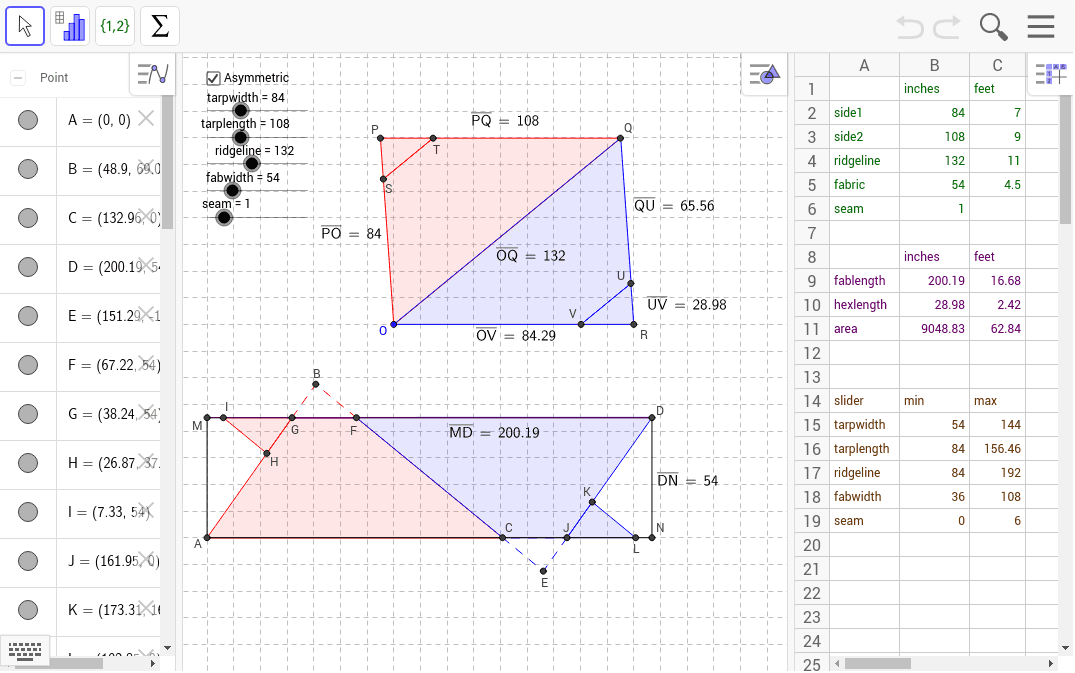The width and height of the screenshot is (1075, 673).
Task: Toggle visibility of point A
Action: click(28, 120)
